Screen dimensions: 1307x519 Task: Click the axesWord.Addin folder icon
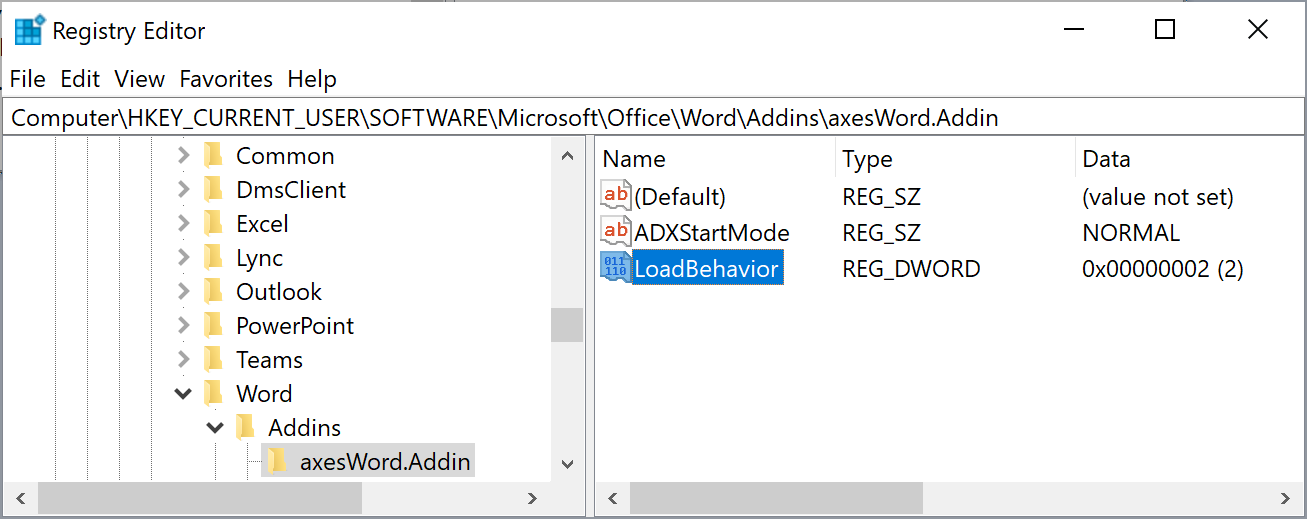[276, 462]
